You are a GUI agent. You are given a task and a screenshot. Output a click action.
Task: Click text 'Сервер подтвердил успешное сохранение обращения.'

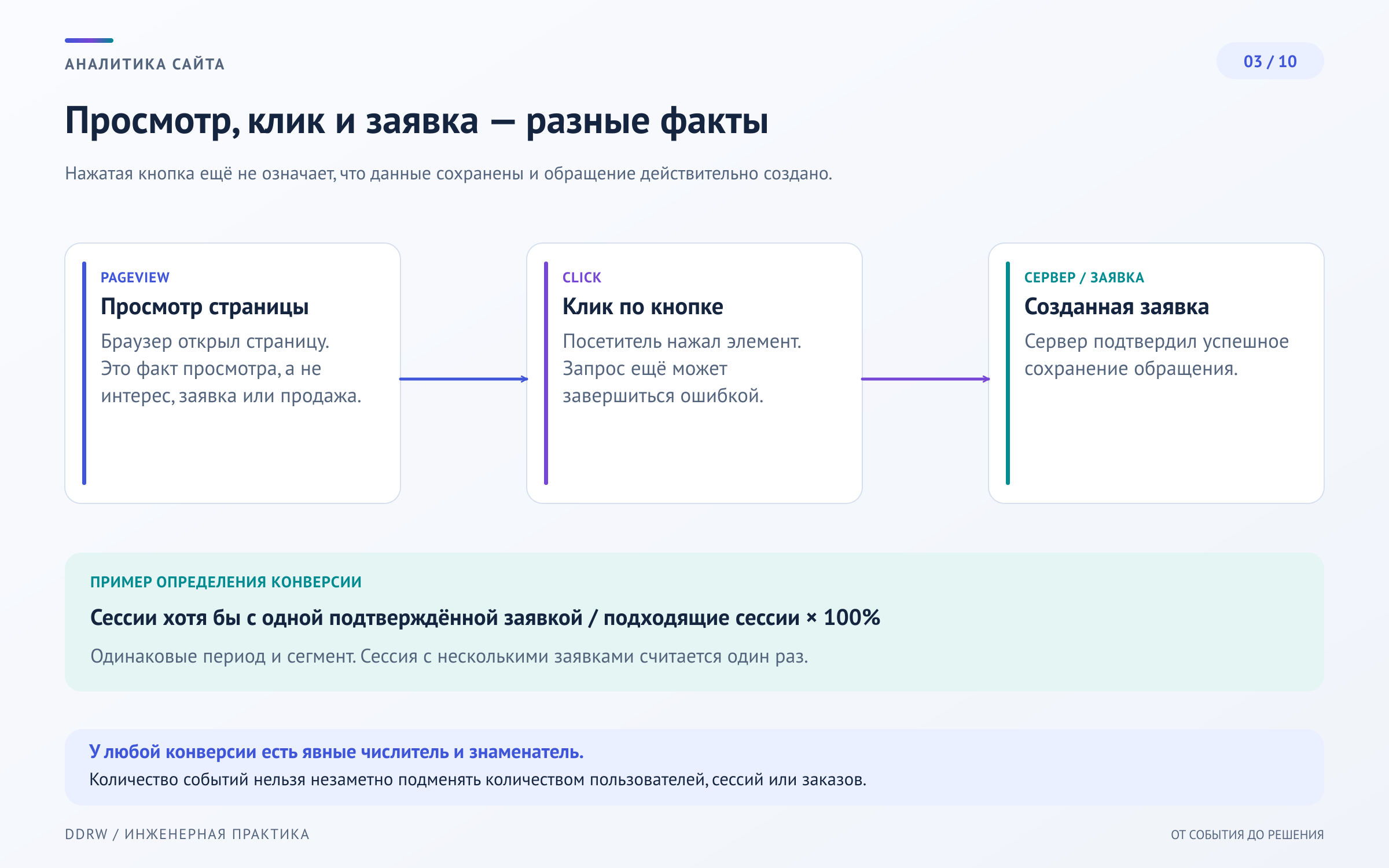coord(1156,355)
